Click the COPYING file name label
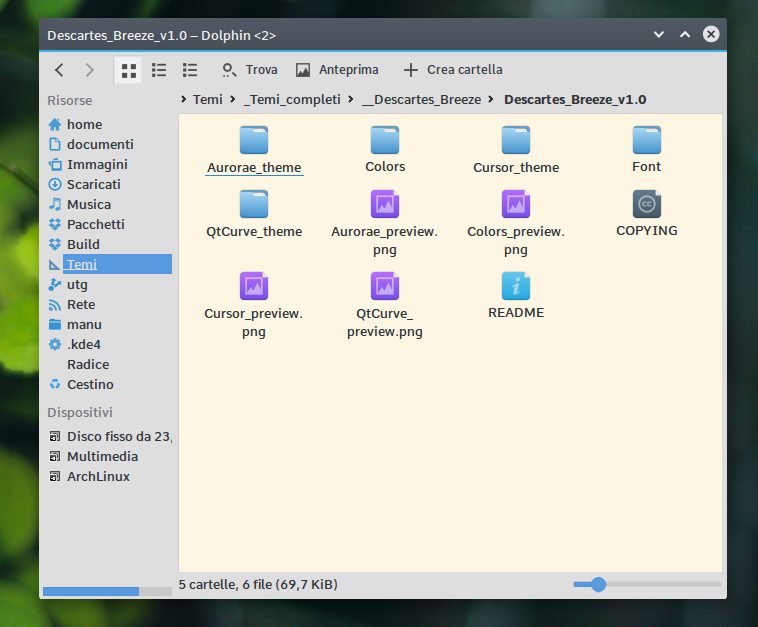Image resolution: width=758 pixels, height=627 pixels. click(x=647, y=231)
